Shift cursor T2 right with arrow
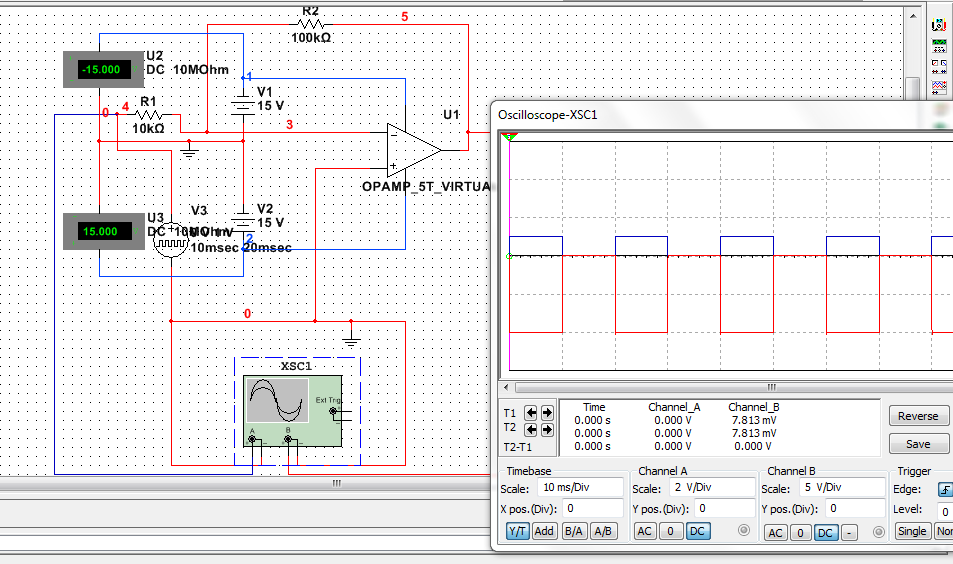953x564 pixels. pyautogui.click(x=547, y=430)
